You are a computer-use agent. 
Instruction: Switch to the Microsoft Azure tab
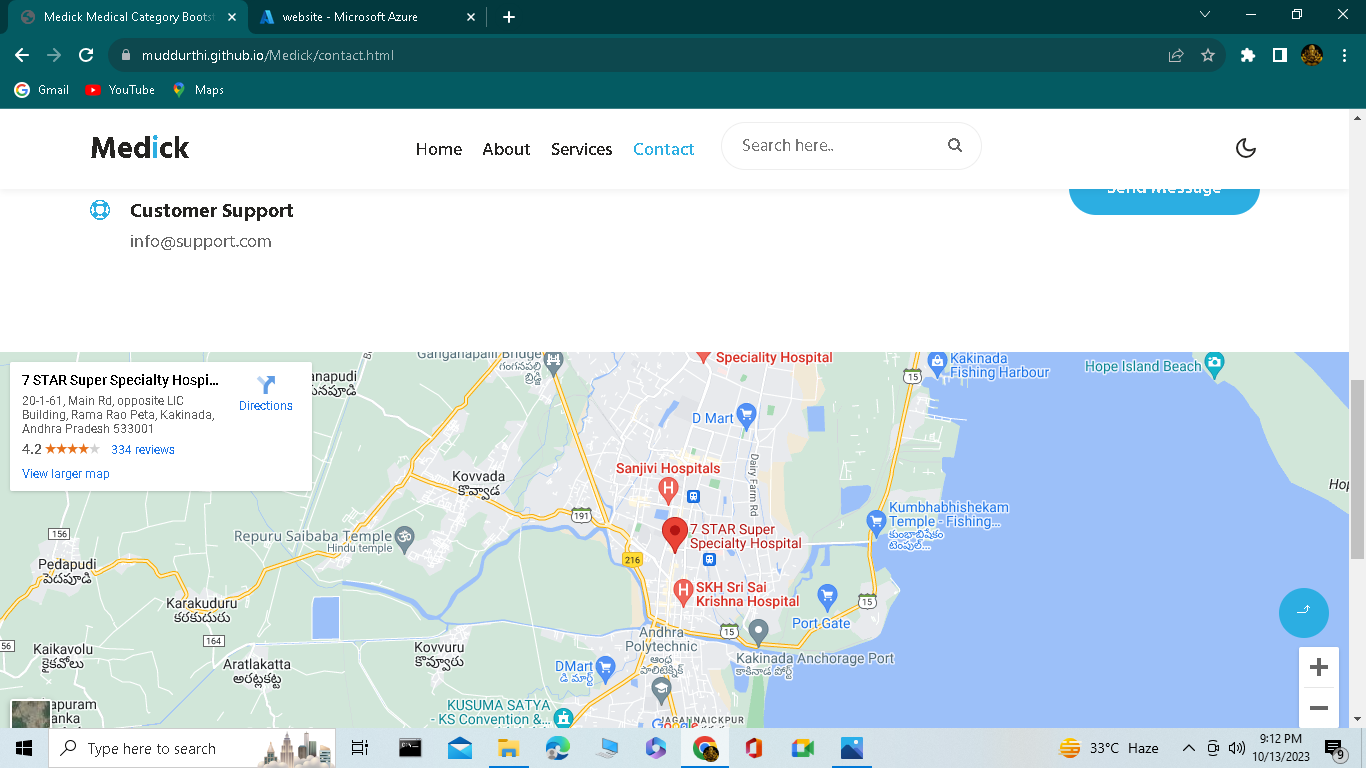point(350,16)
